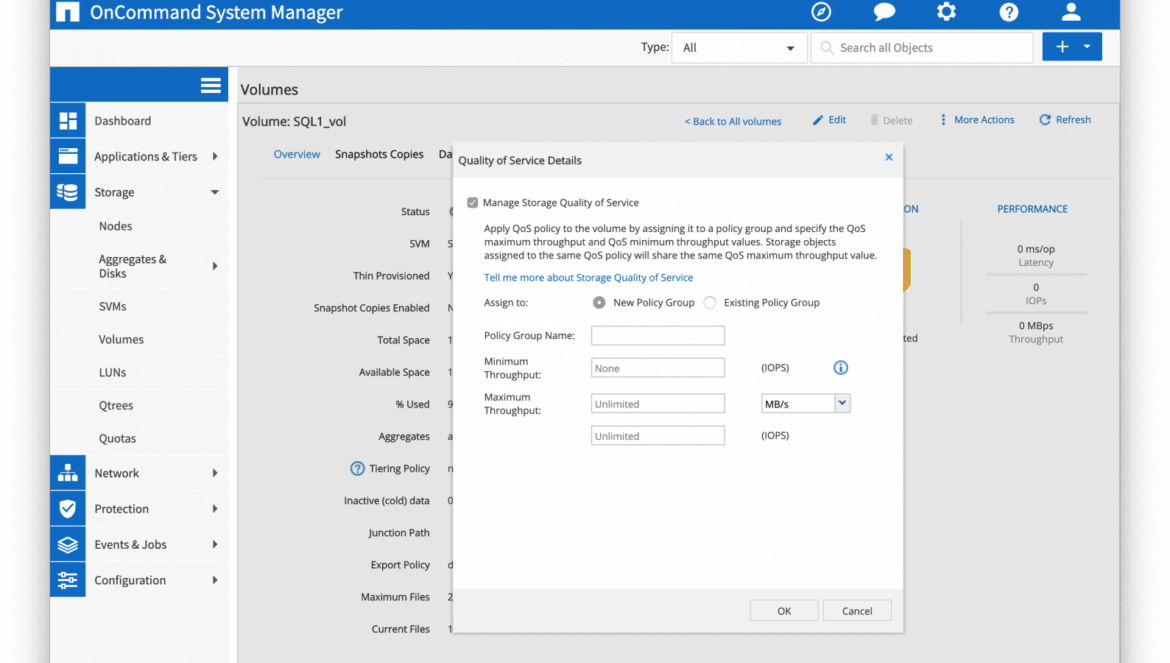Click the Configuration sliders icon
The image size is (1170, 663).
(x=68, y=580)
